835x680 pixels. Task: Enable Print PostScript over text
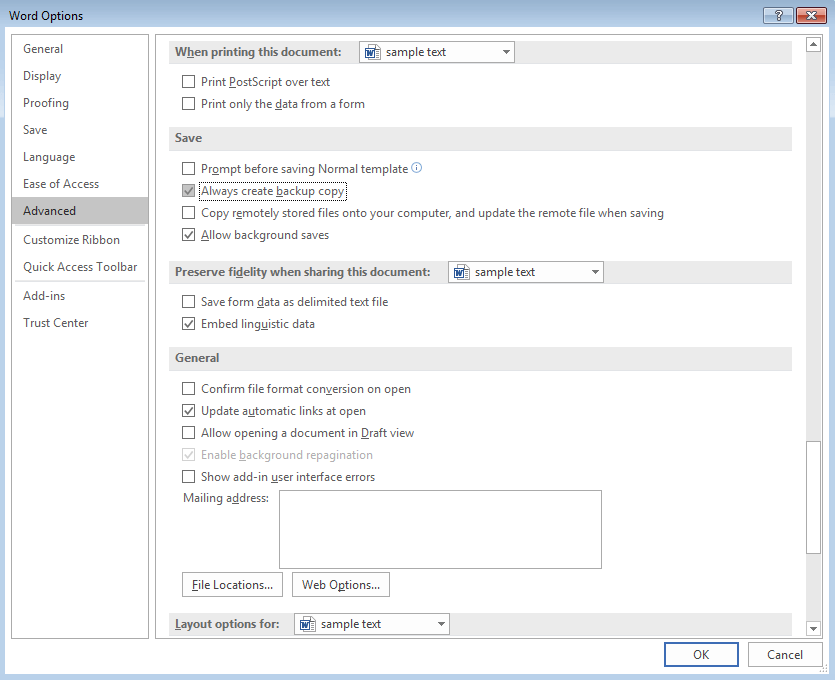coord(189,81)
